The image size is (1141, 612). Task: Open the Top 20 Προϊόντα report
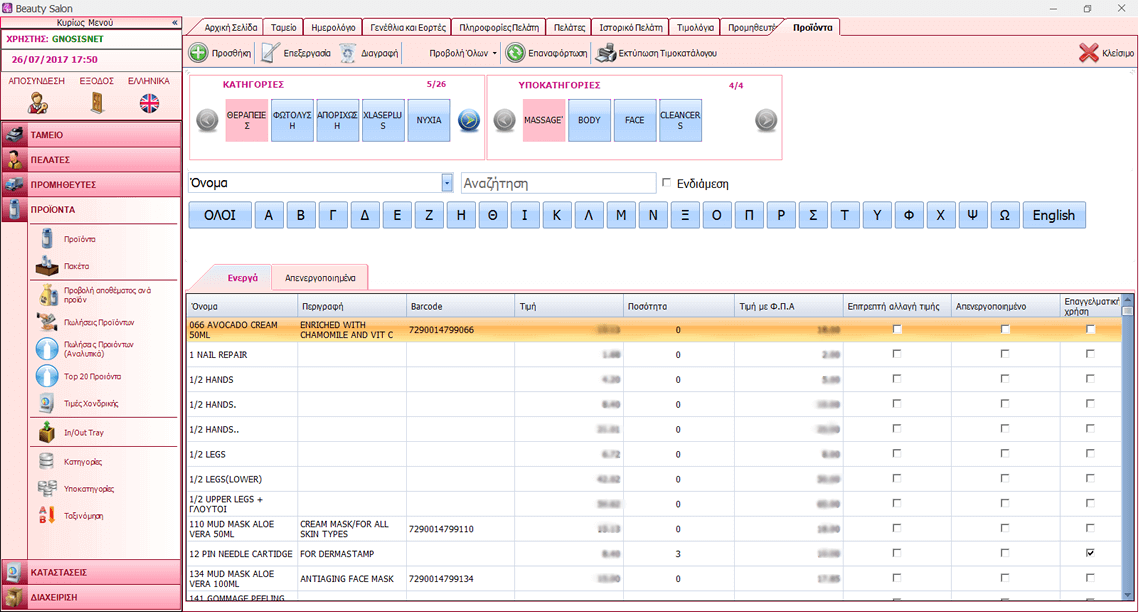coord(48,376)
